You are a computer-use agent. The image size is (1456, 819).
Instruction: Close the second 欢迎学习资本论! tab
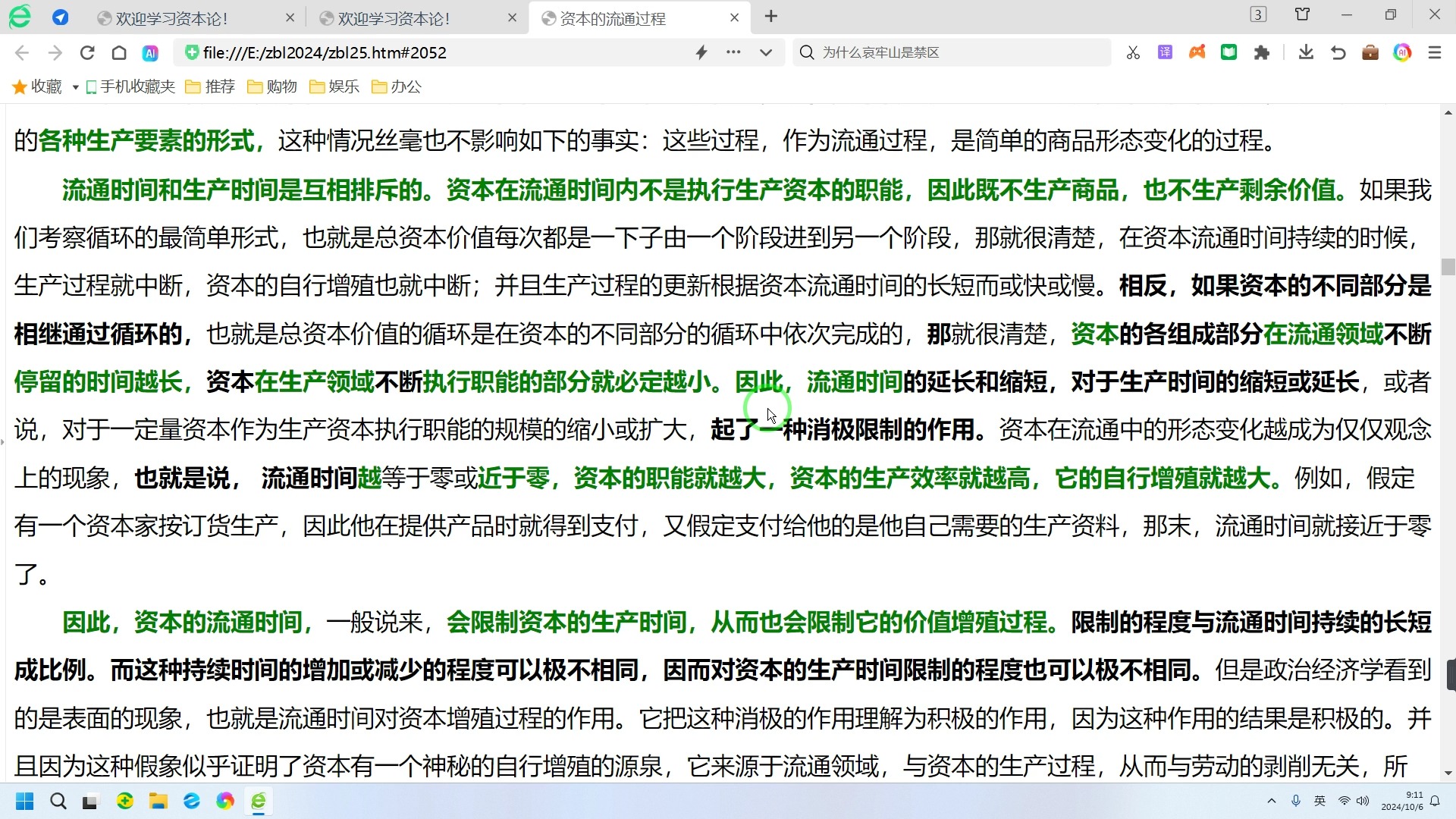tap(513, 17)
